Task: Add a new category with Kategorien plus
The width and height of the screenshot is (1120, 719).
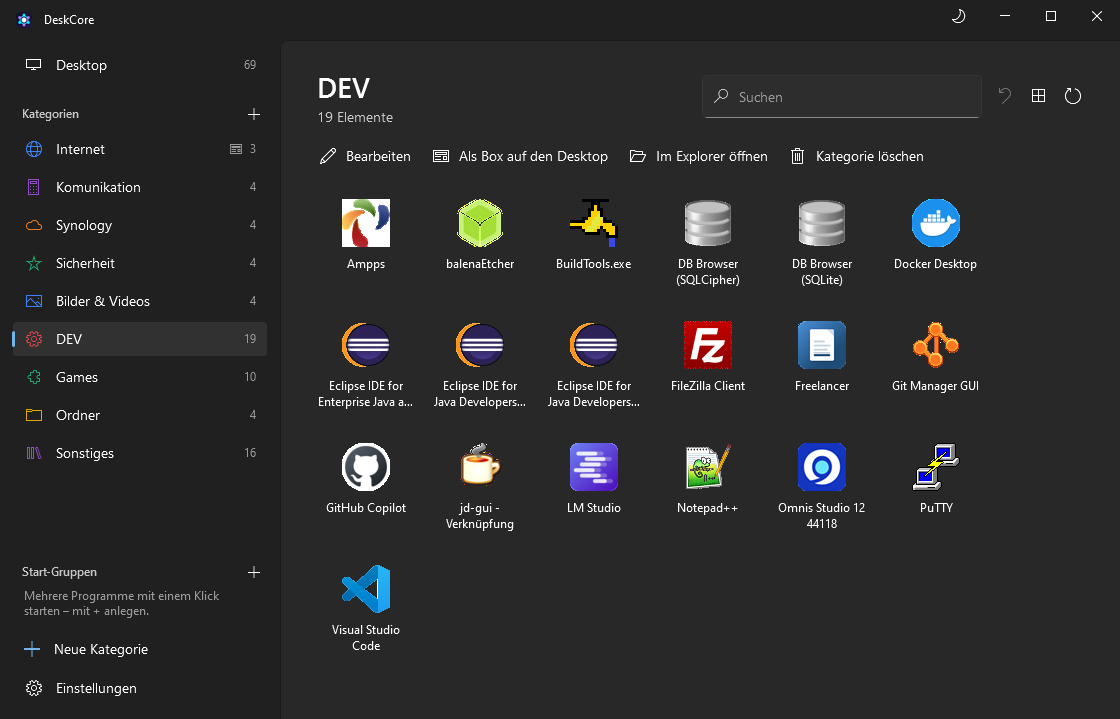Action: (x=254, y=114)
